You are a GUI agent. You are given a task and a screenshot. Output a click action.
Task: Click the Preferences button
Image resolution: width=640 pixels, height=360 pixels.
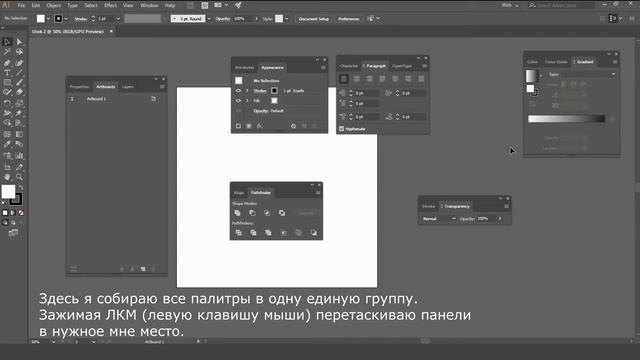click(349, 19)
